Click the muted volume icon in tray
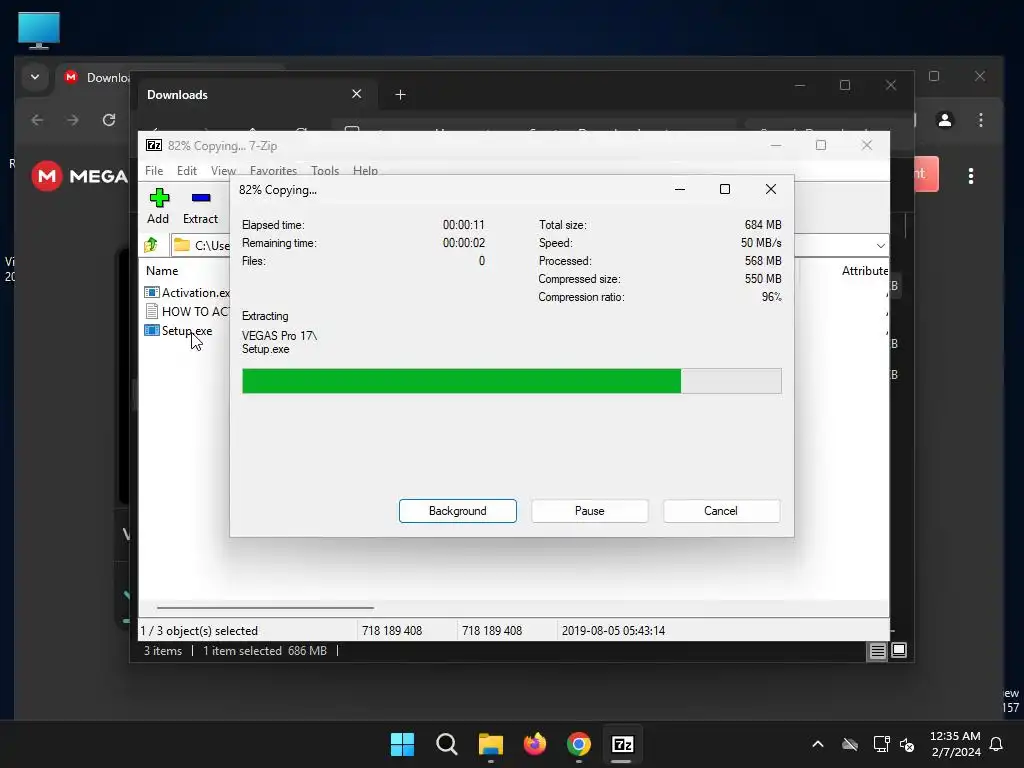 907,744
